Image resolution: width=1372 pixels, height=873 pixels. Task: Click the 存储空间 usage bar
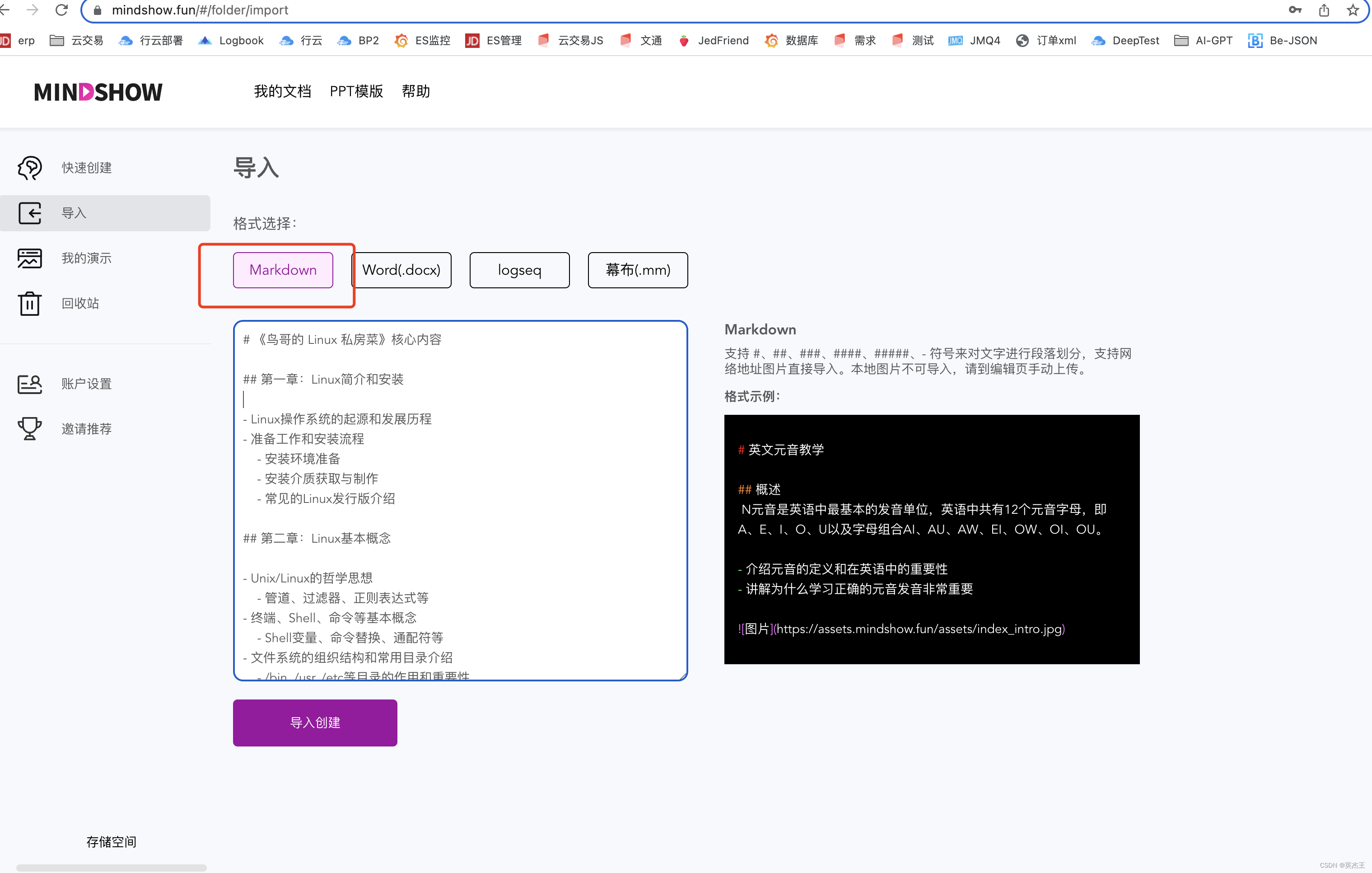coord(112,867)
